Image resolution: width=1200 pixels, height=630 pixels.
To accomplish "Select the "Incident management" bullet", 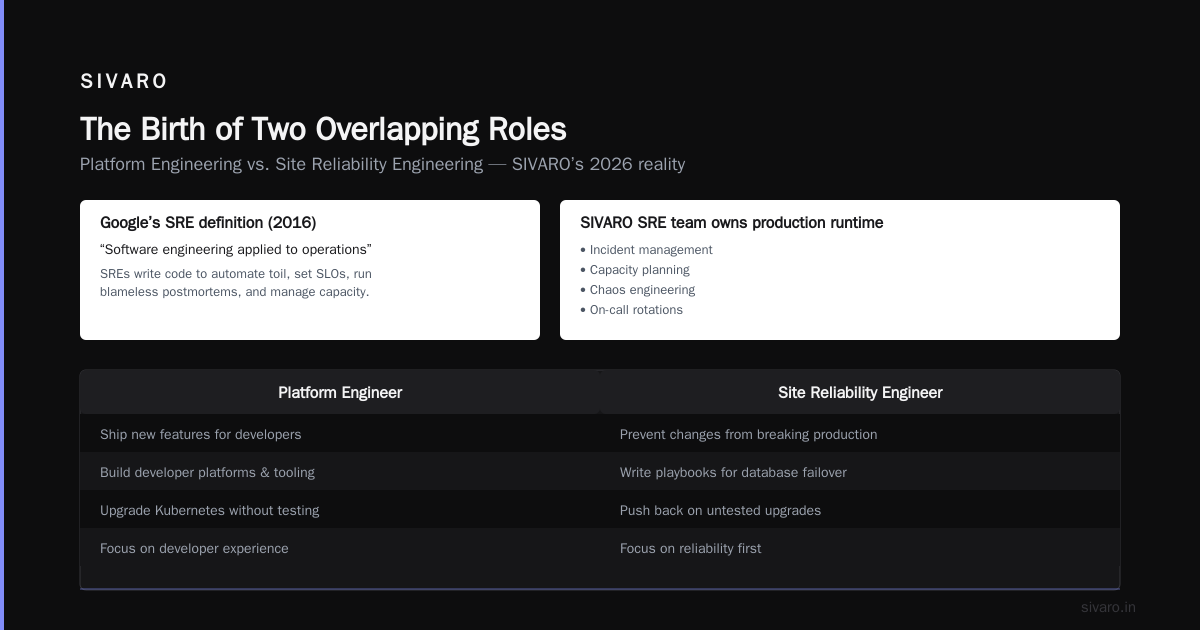I will coord(646,250).
